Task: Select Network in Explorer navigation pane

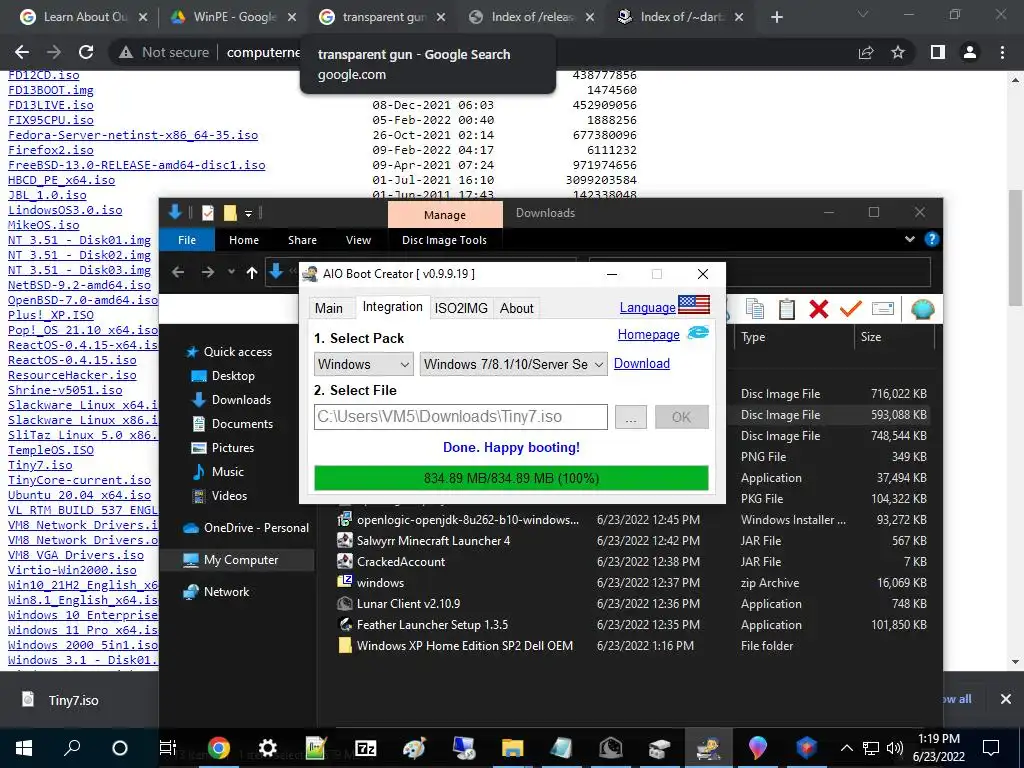Action: (226, 592)
